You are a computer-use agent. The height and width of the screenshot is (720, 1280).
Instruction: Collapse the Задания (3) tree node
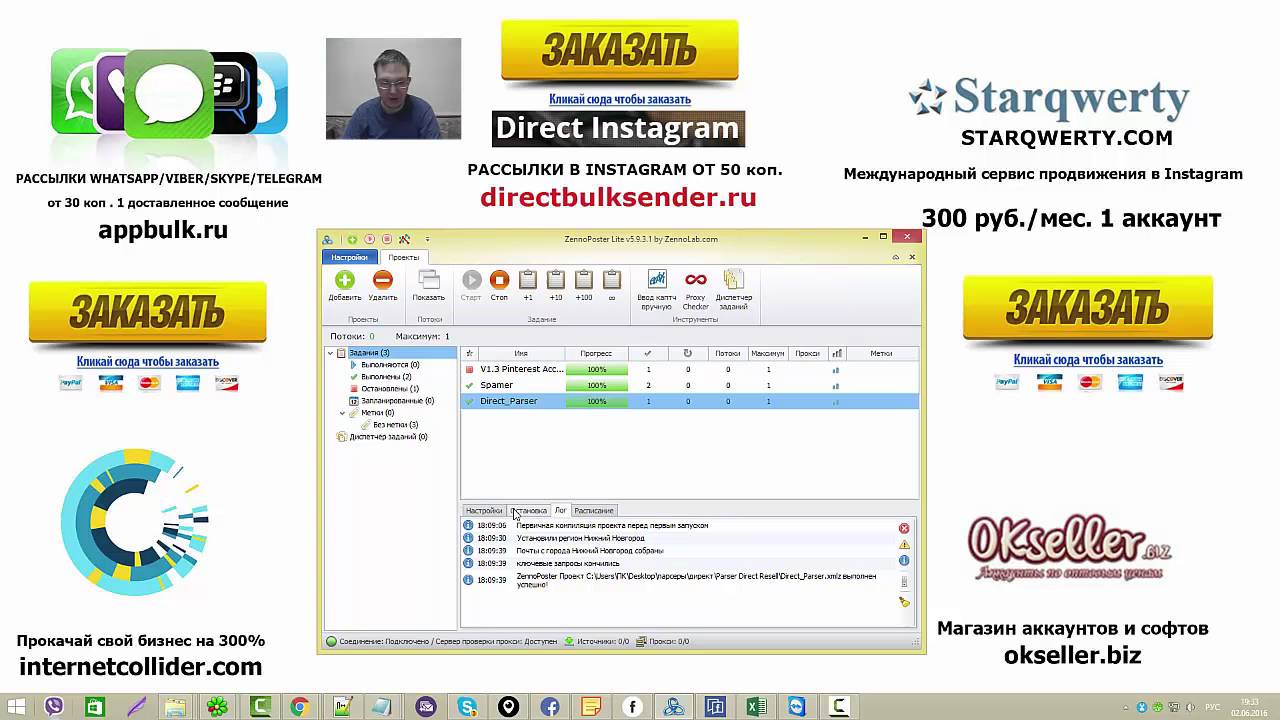331,353
